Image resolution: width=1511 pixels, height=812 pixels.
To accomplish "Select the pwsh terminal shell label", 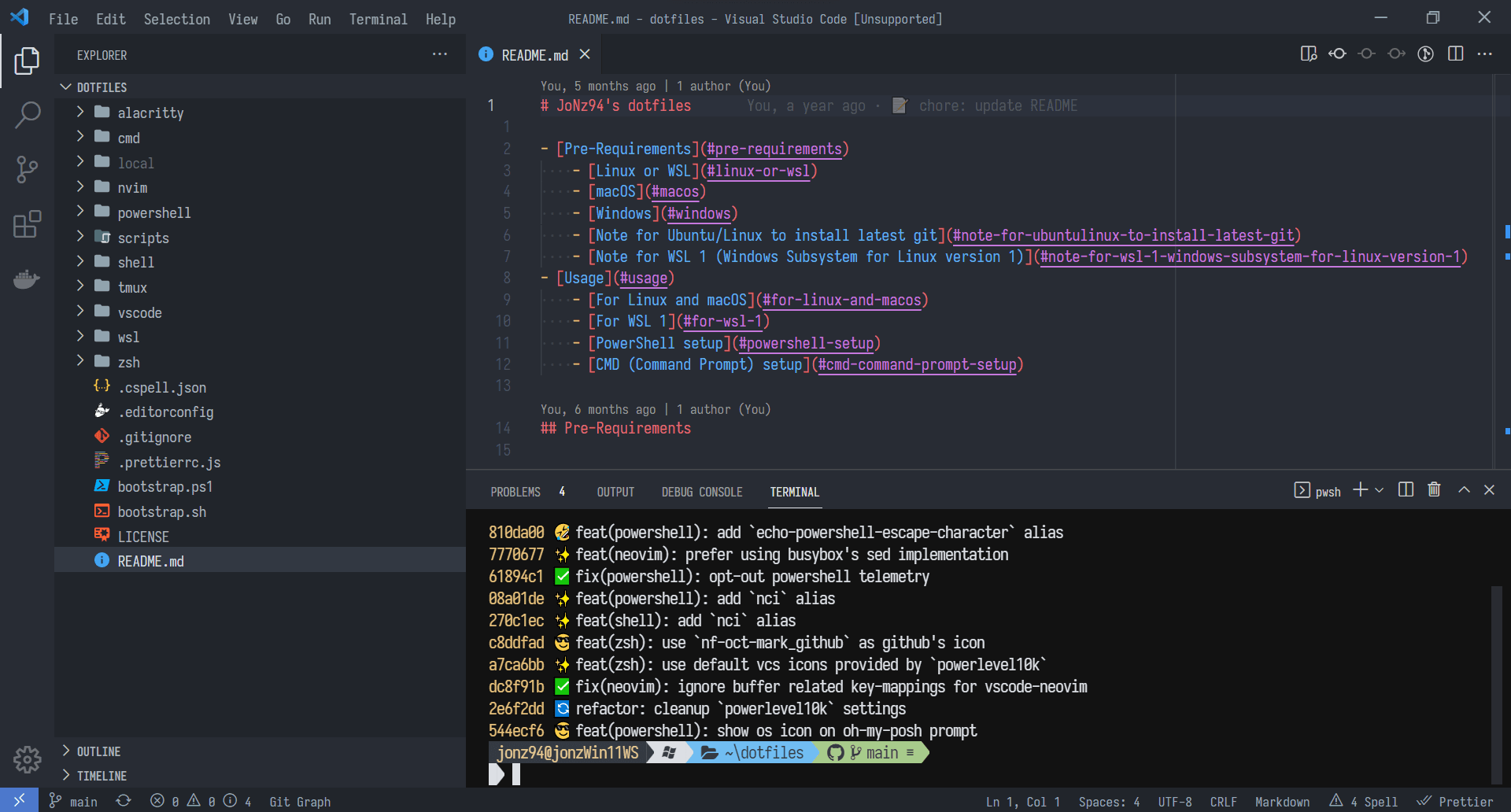I will [x=1317, y=491].
